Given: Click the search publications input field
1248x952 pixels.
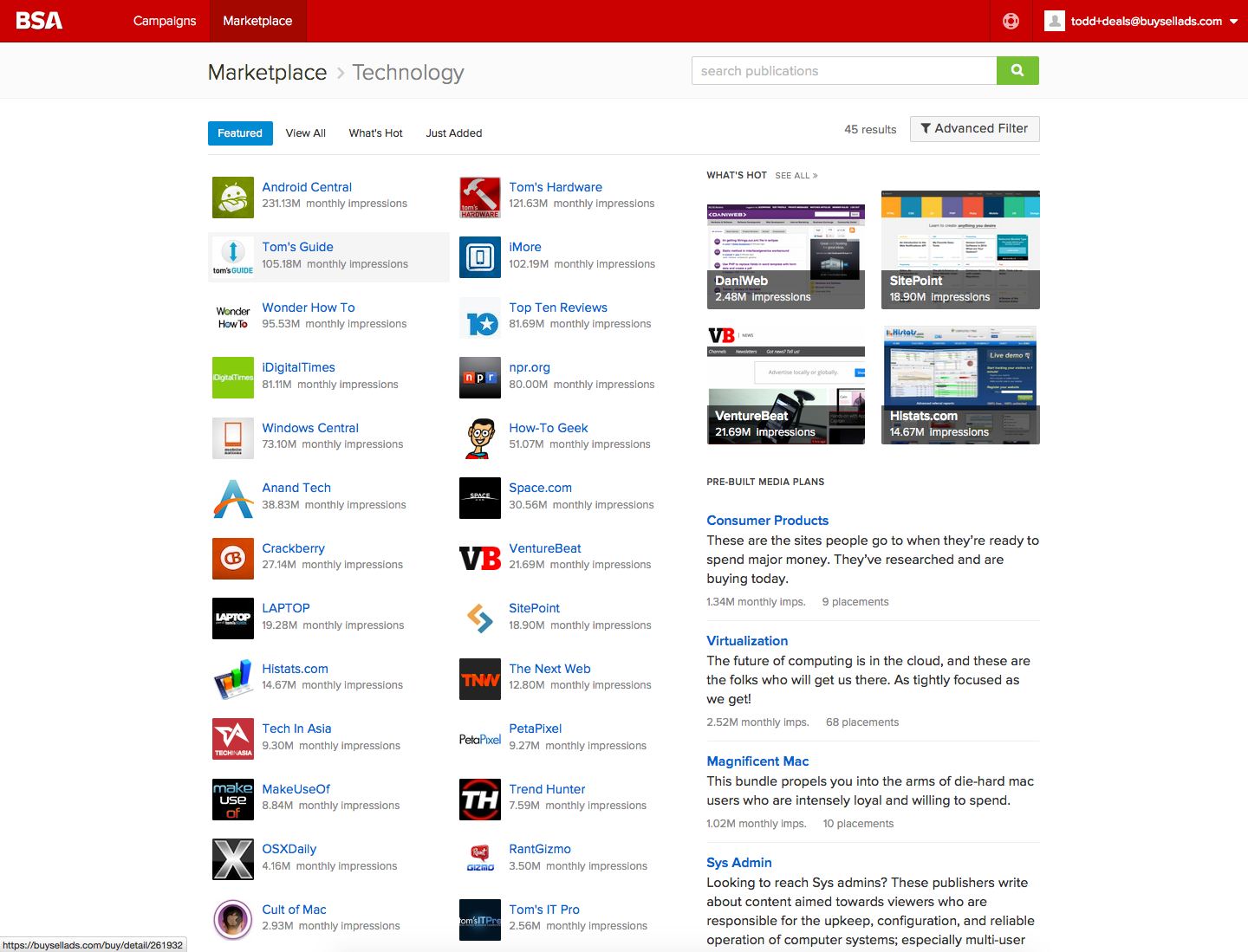Looking at the screenshot, I should [844, 71].
